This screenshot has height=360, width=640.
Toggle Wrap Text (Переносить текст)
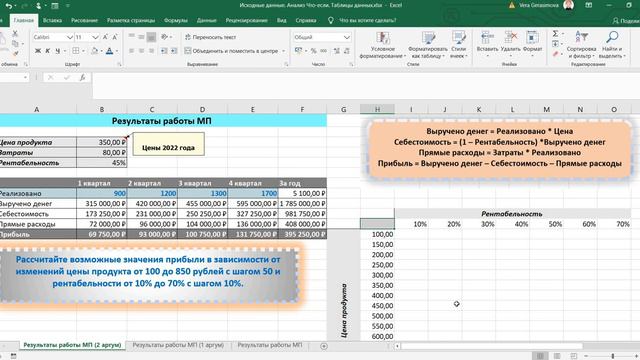coord(211,37)
